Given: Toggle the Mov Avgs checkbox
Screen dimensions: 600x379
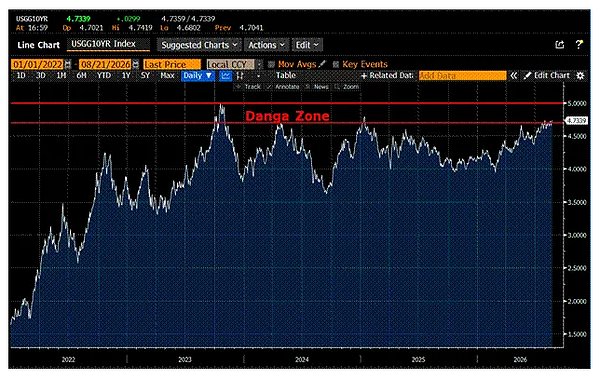Looking at the screenshot, I should (271, 64).
